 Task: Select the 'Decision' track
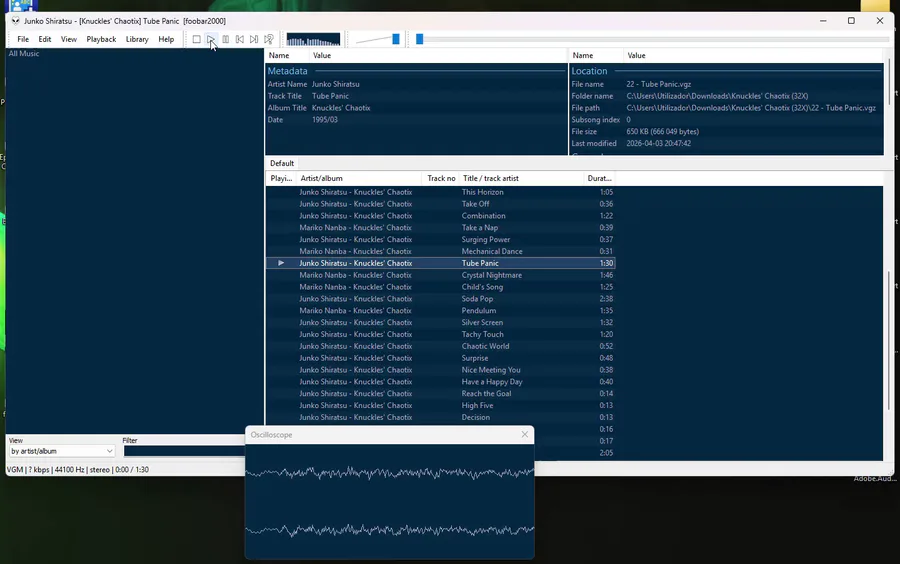pyautogui.click(x=441, y=417)
